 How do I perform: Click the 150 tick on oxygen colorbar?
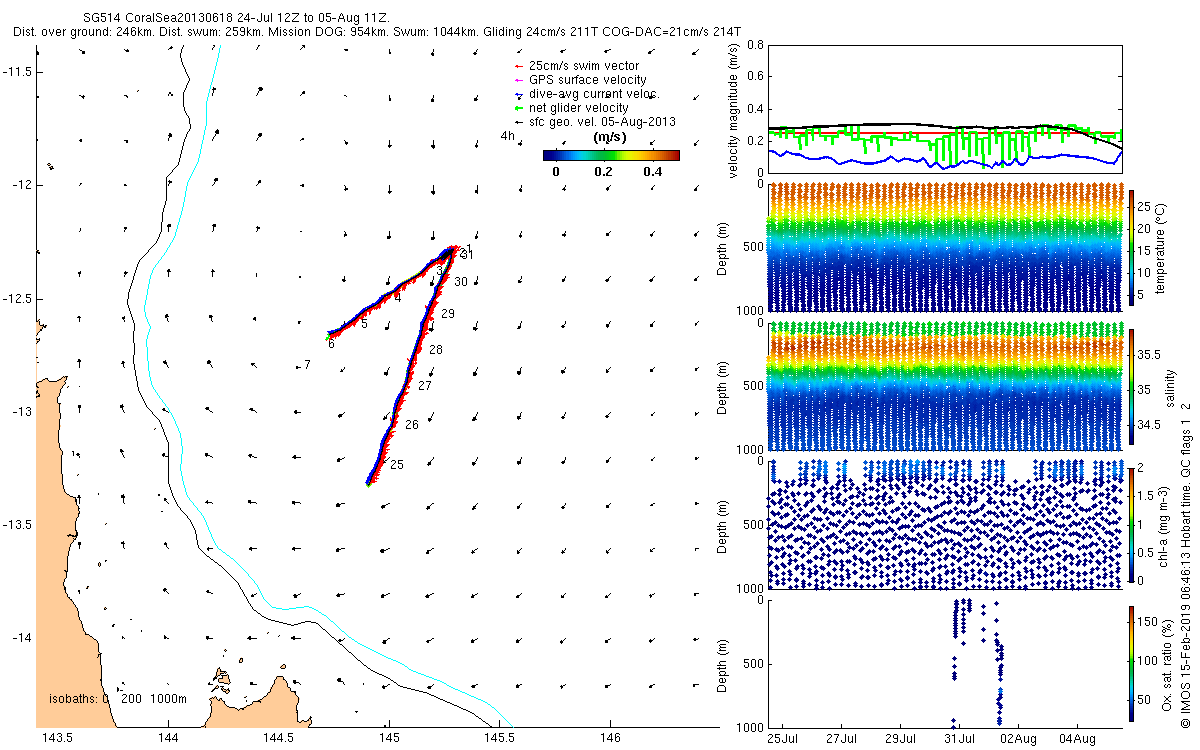[1147, 621]
